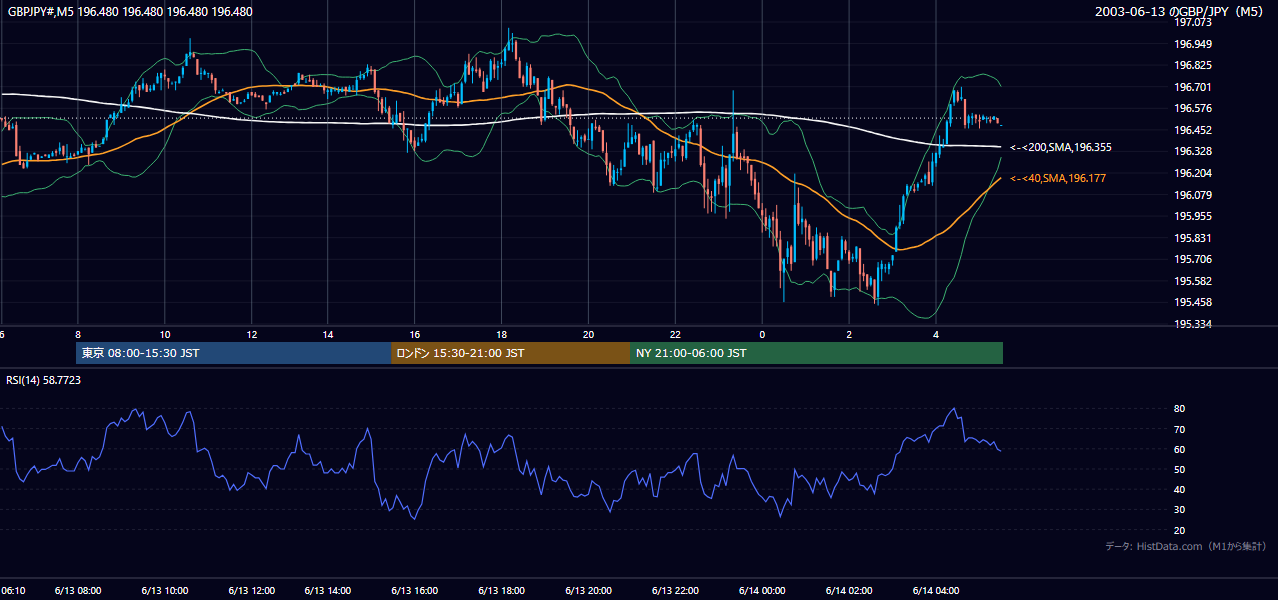Select the NY 21:00-06:00 JST session bar
1278x600 pixels.
pos(817,353)
